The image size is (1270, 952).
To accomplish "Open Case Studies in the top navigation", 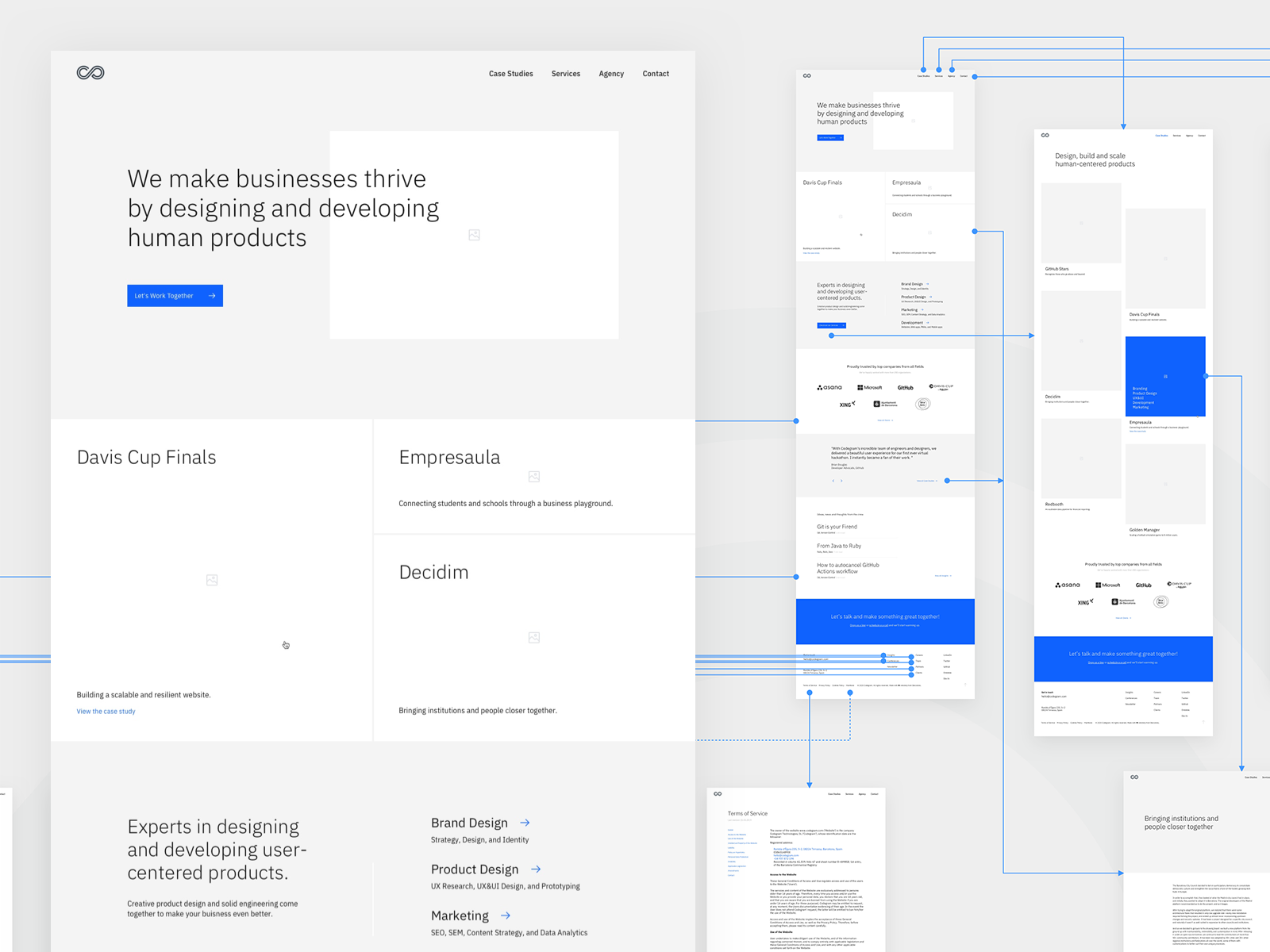I will (510, 74).
